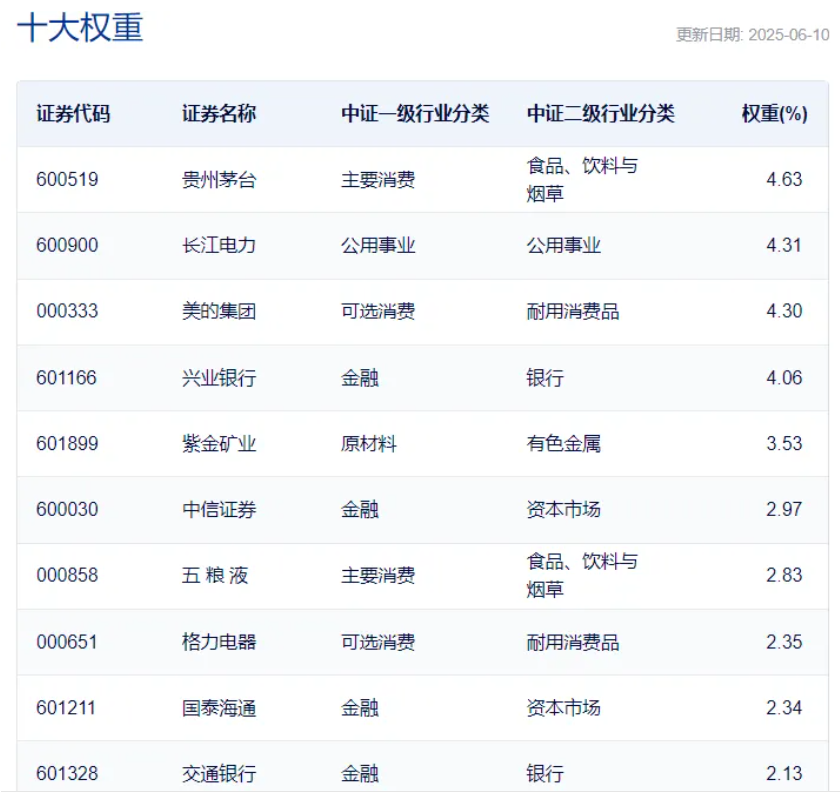Select stock name 贵州茅台
This screenshot has width=840, height=795.
click(x=219, y=179)
